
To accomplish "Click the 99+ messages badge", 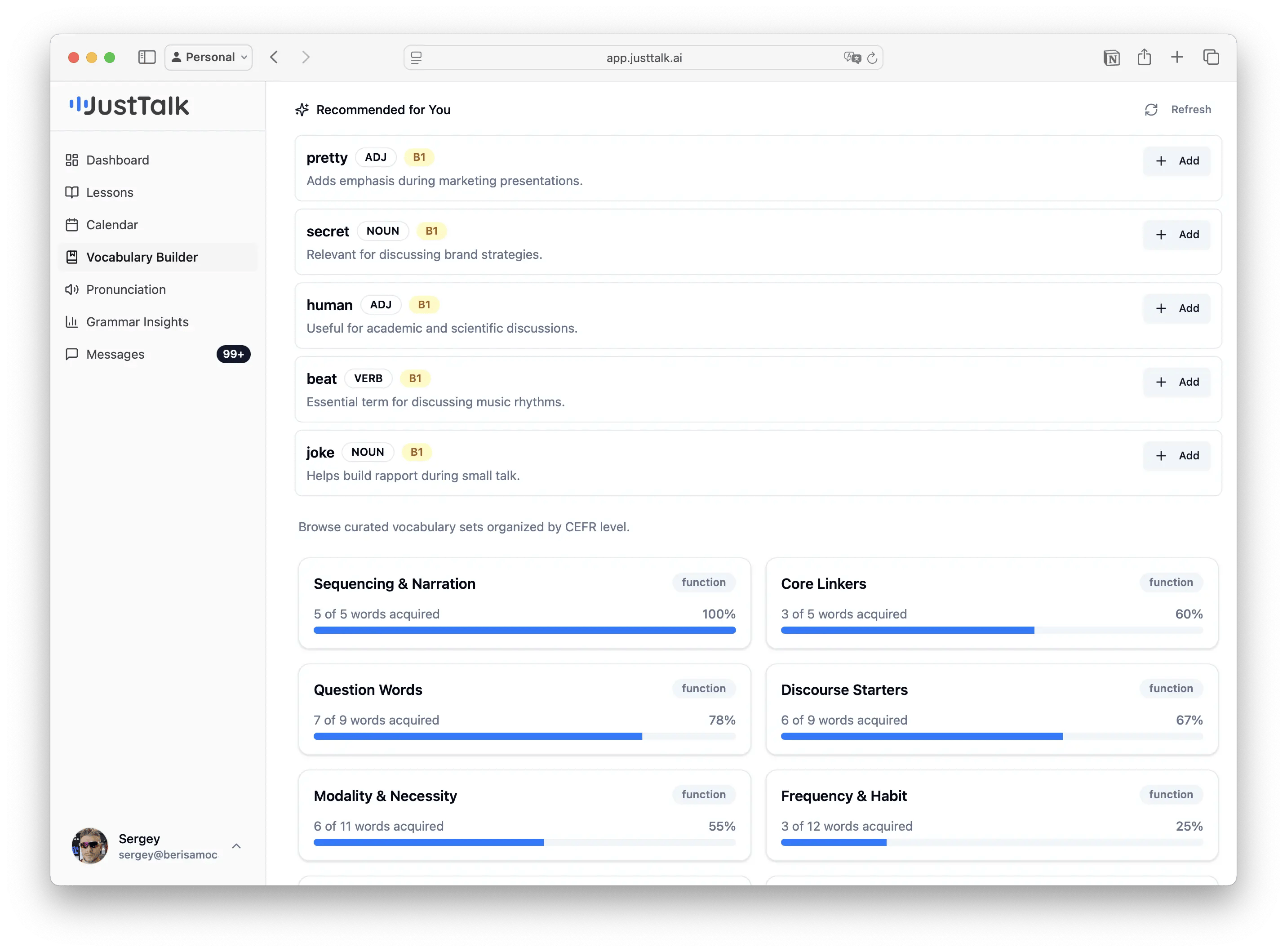I will (233, 354).
